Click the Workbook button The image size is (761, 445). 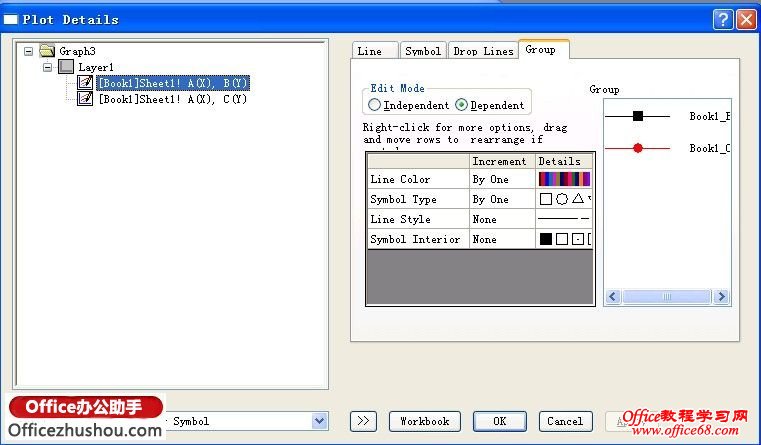coord(425,421)
